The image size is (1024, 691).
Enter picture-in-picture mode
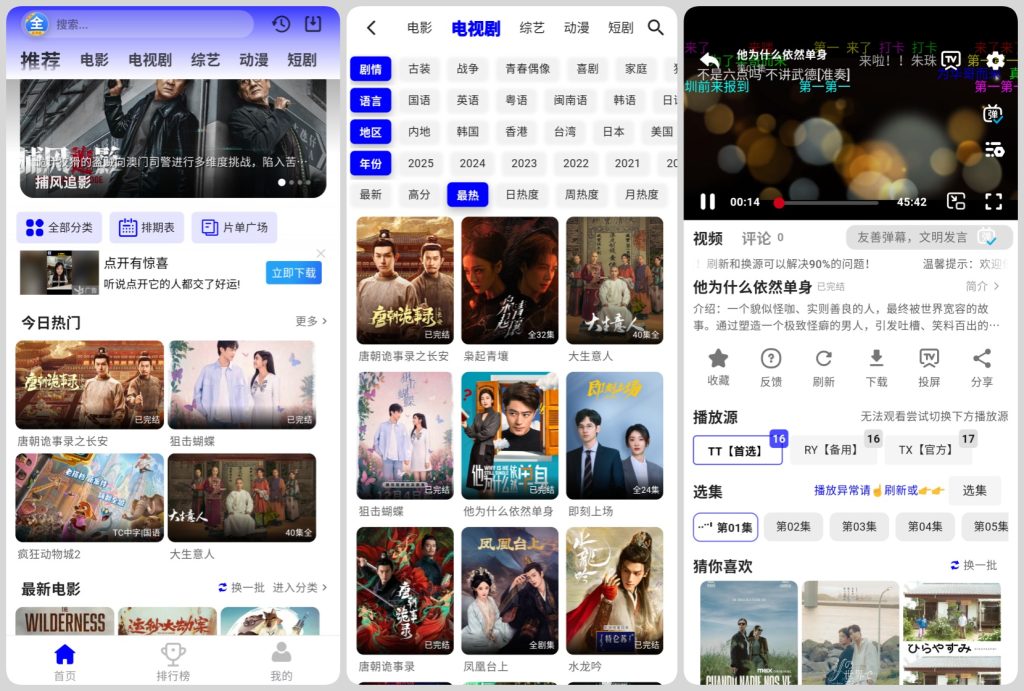pyautogui.click(x=955, y=202)
